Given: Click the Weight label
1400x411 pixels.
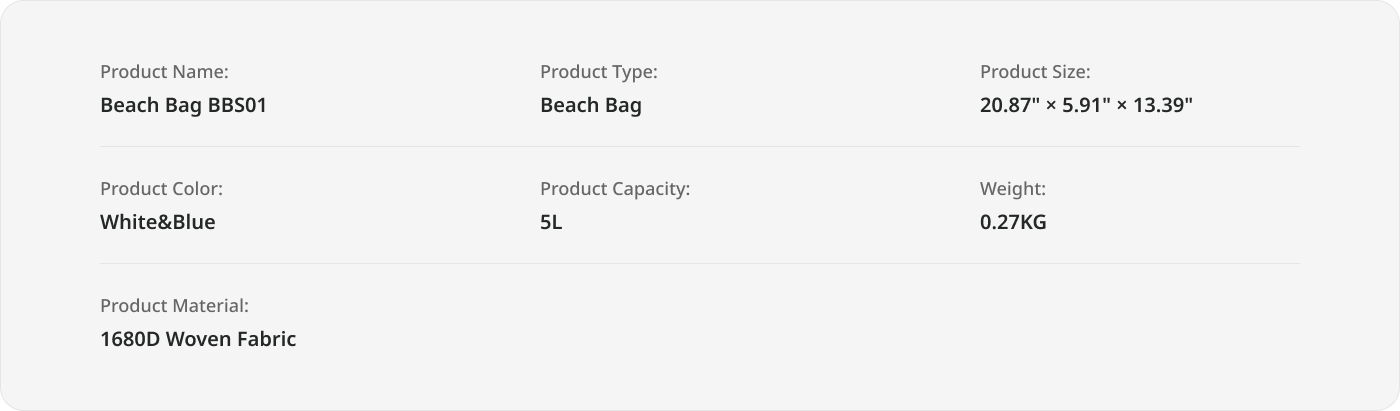Looking at the screenshot, I should [x=1013, y=189].
